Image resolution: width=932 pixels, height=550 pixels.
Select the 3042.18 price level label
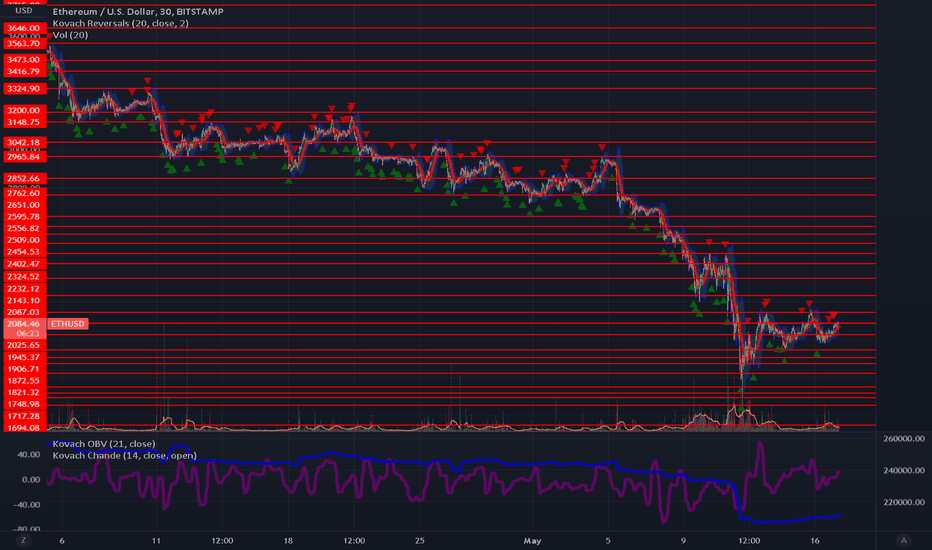pyautogui.click(x=24, y=142)
